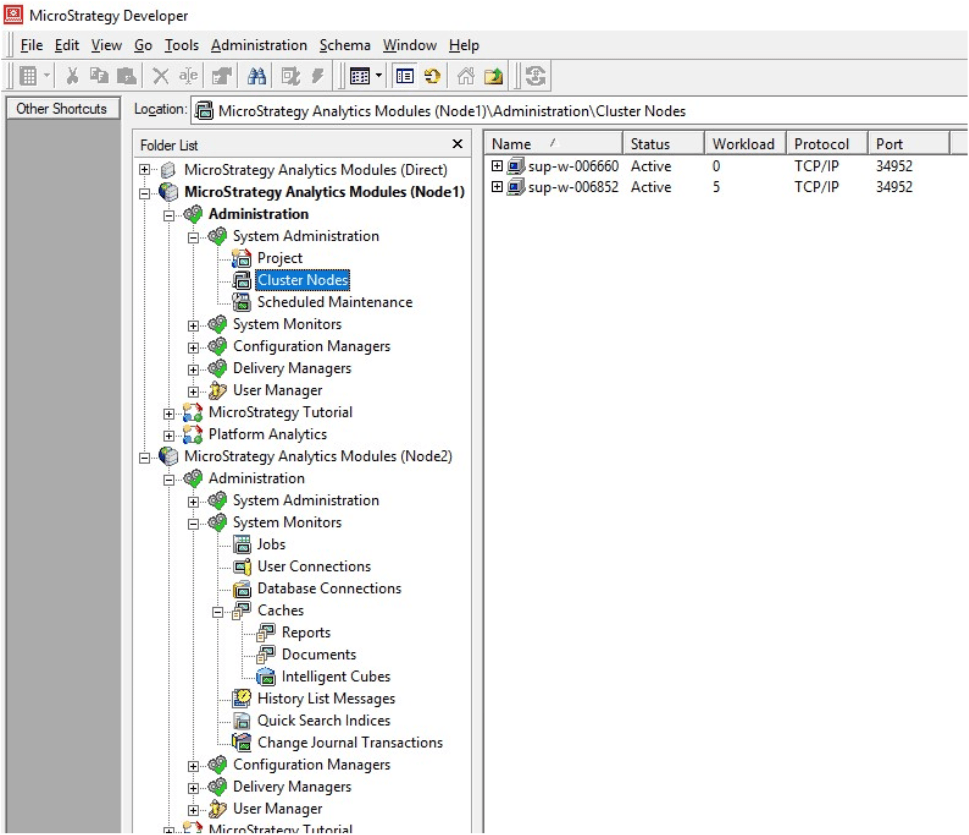The height and width of the screenshot is (835, 969).
Task: Sort by the Port column header
Action: tap(908, 144)
